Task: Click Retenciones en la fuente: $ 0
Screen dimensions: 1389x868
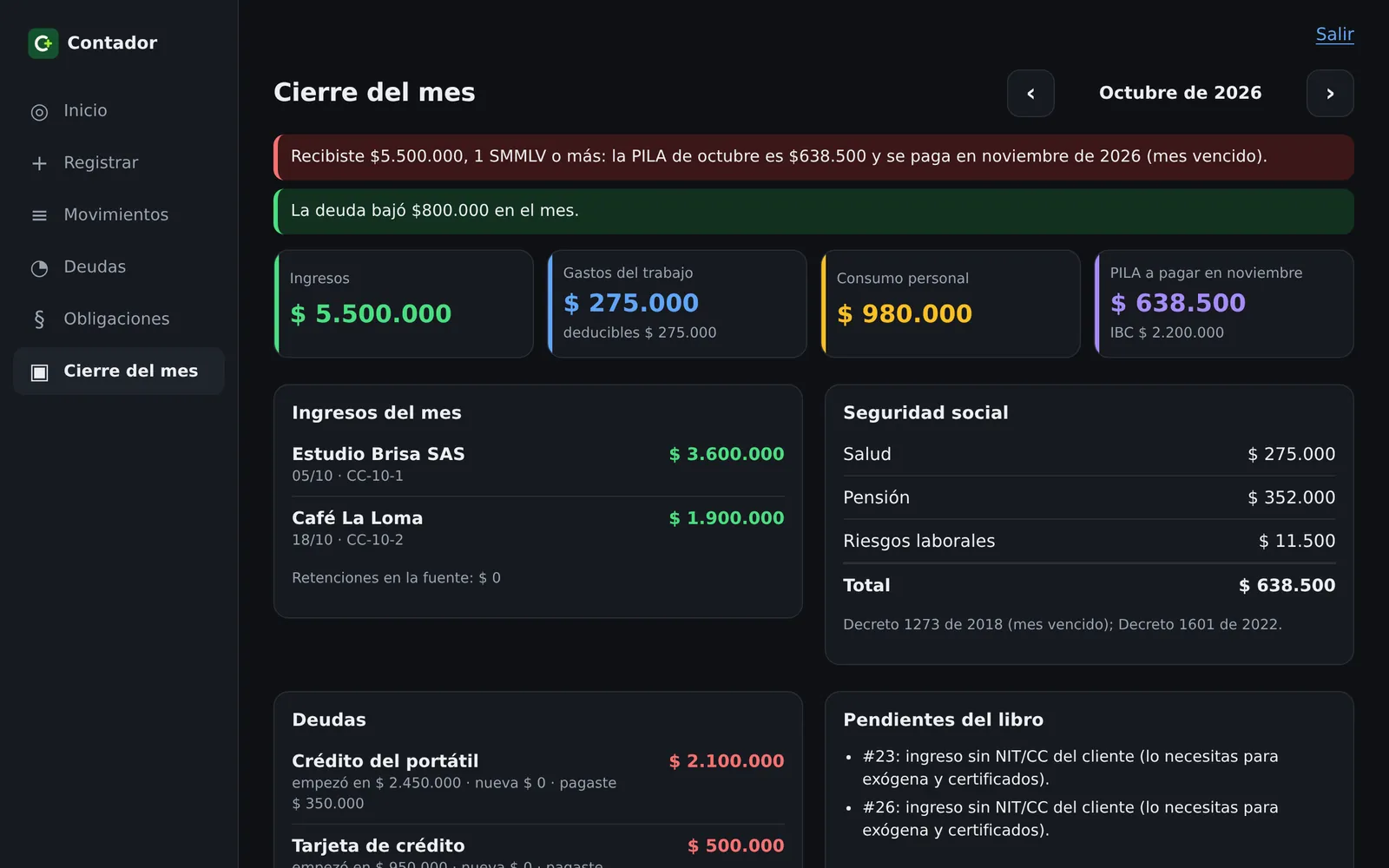Action: point(396,578)
